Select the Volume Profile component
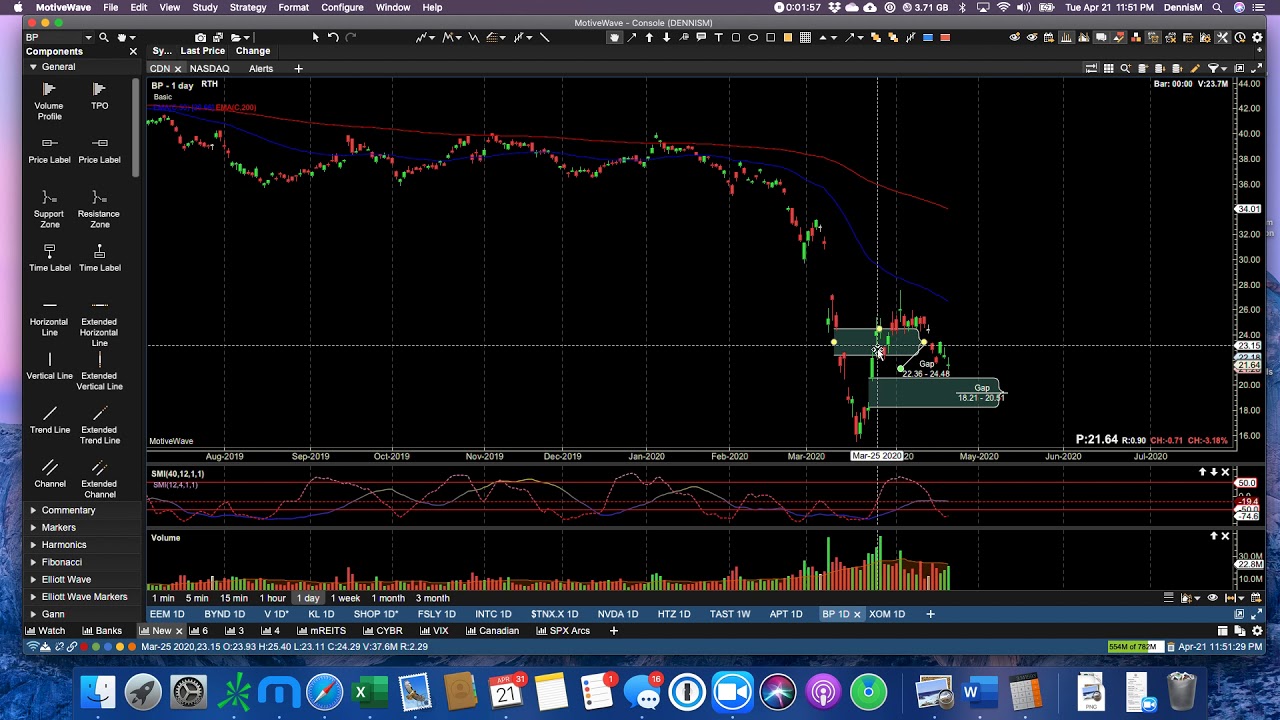Image resolution: width=1280 pixels, height=720 pixels. click(49, 102)
